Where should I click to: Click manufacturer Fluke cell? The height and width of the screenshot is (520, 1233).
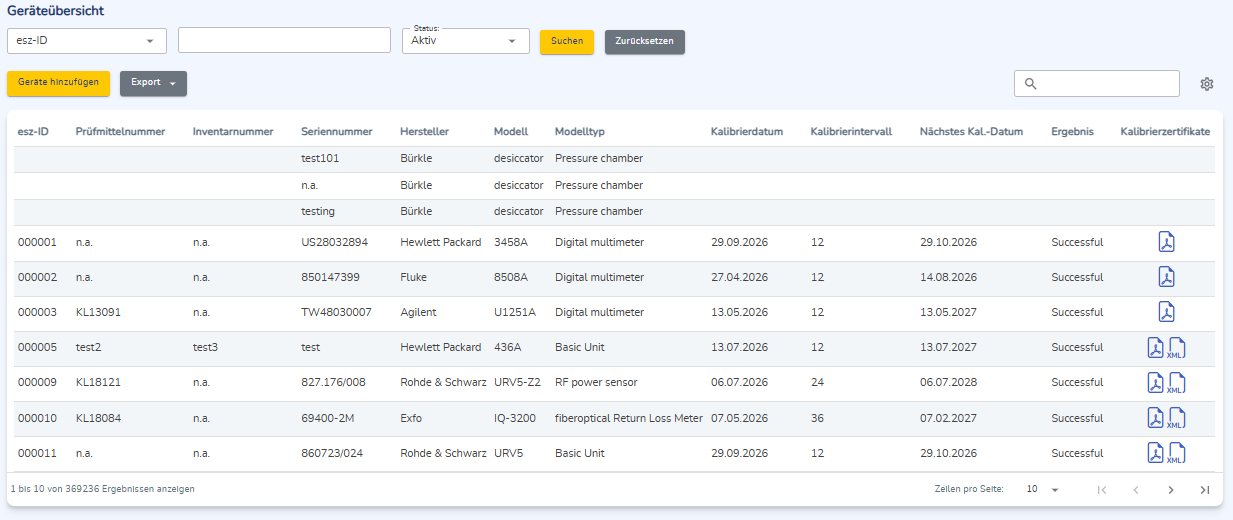point(413,277)
